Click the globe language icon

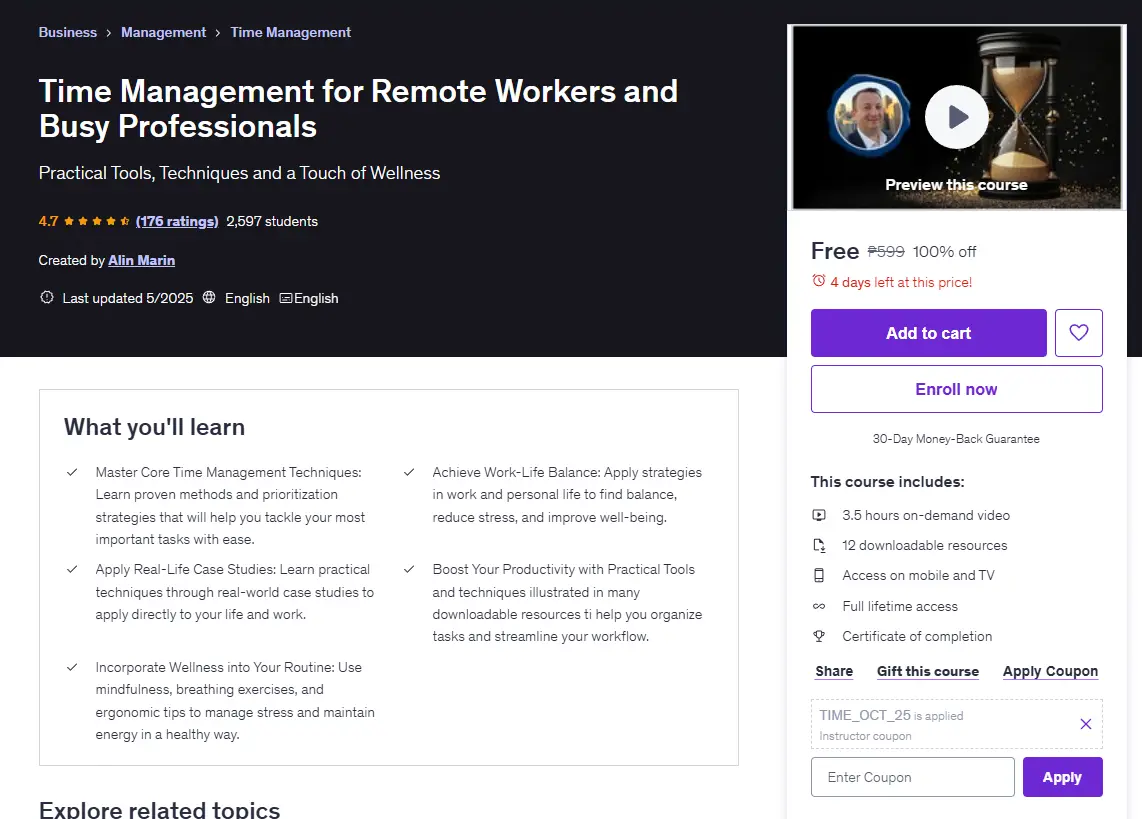[209, 297]
